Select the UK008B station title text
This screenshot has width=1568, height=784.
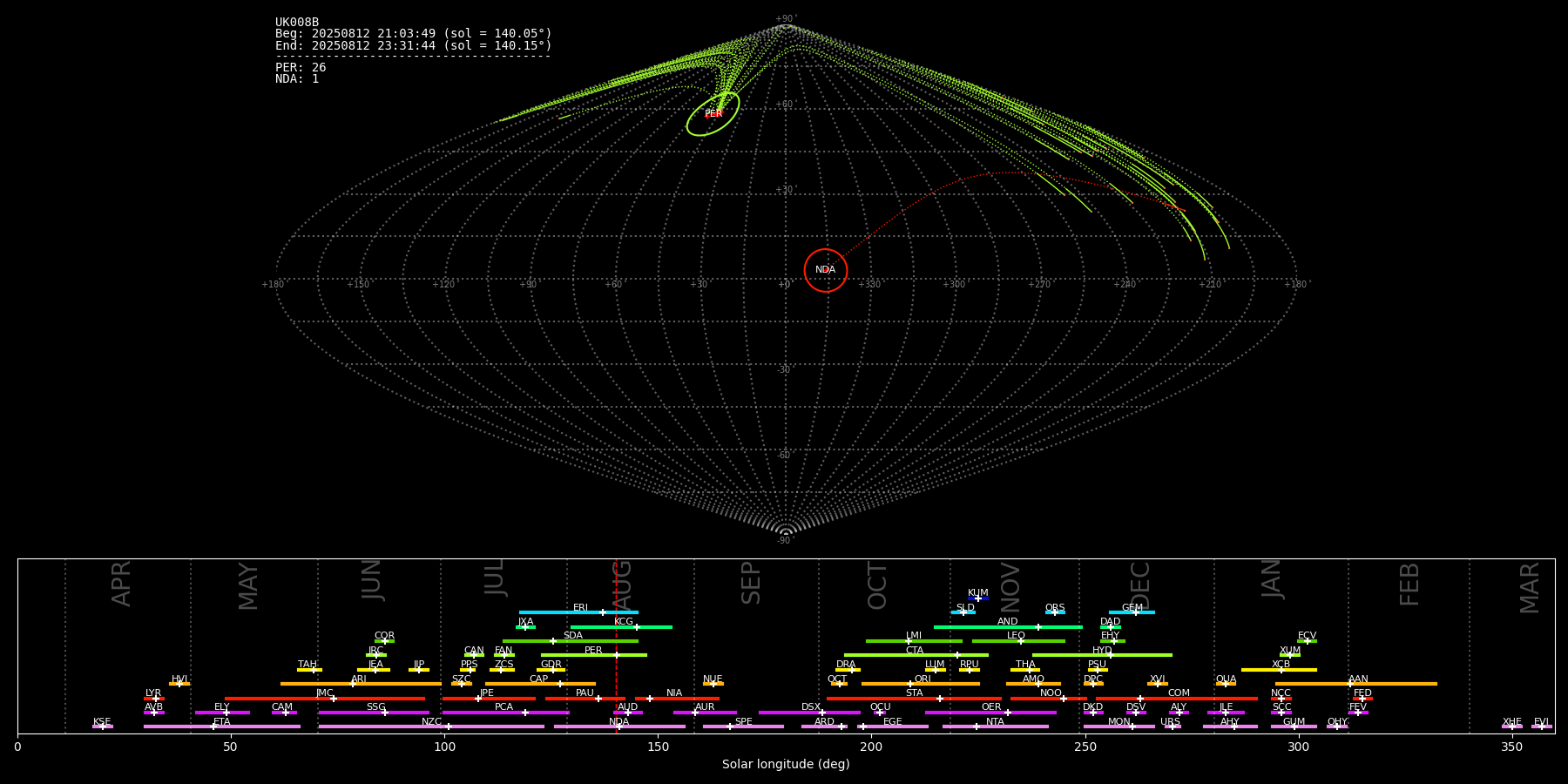click(297, 23)
